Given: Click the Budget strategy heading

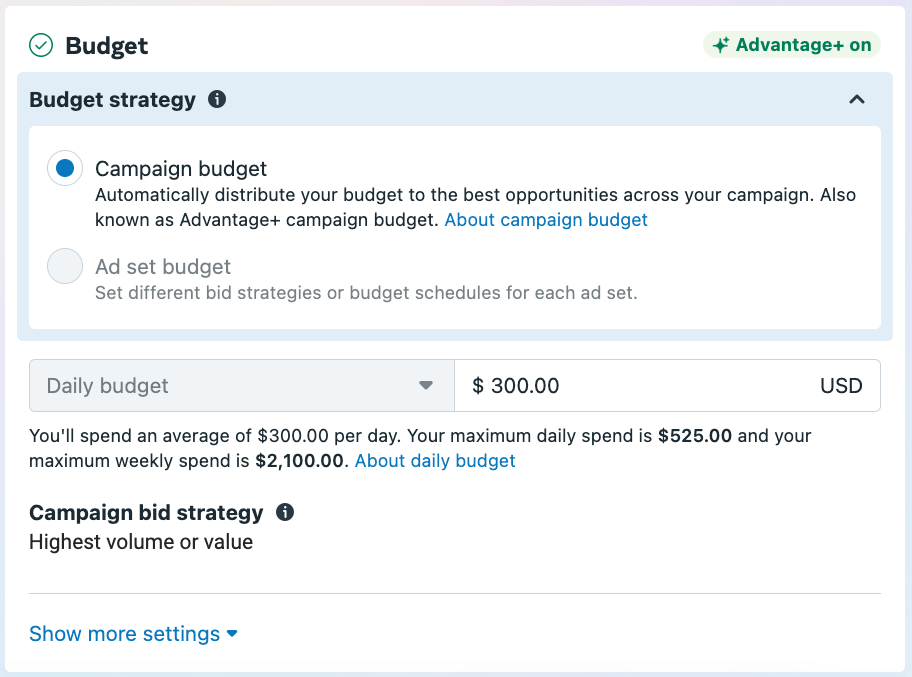Looking at the screenshot, I should (x=112, y=100).
